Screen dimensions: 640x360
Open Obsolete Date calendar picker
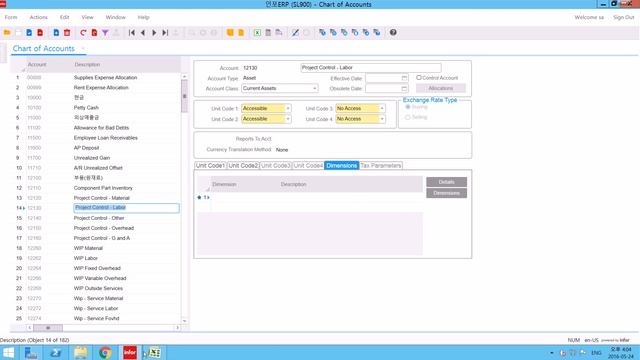click(x=404, y=88)
